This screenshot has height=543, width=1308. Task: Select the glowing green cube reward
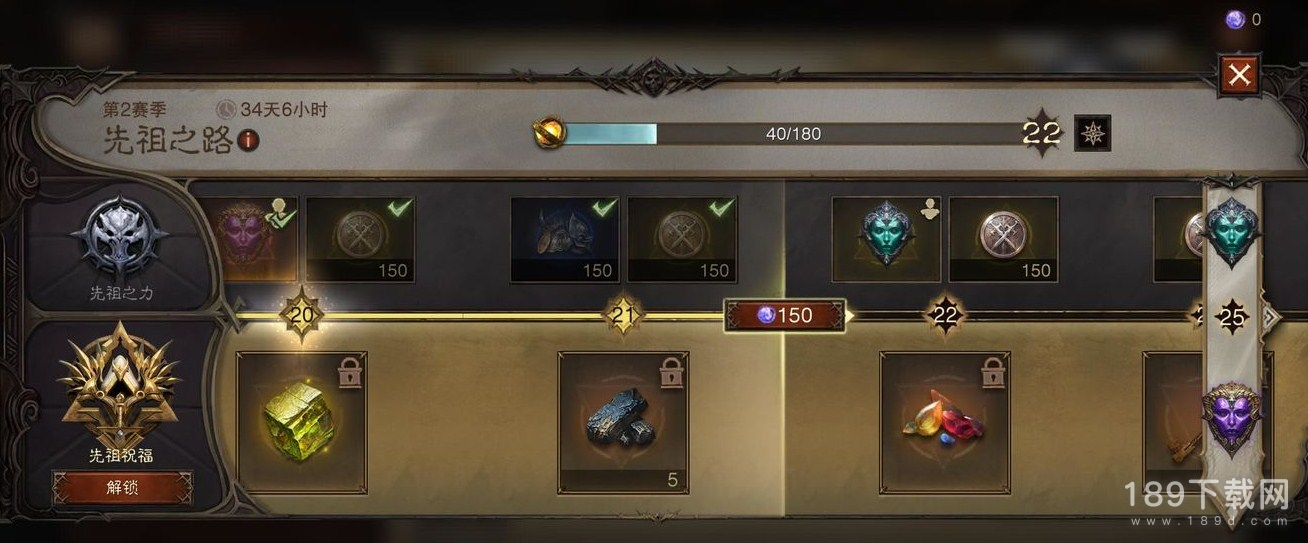tap(301, 422)
